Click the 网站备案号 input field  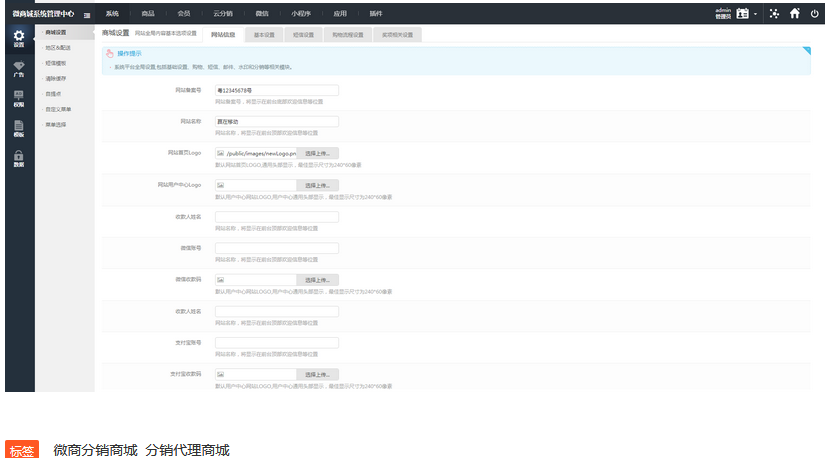276,90
